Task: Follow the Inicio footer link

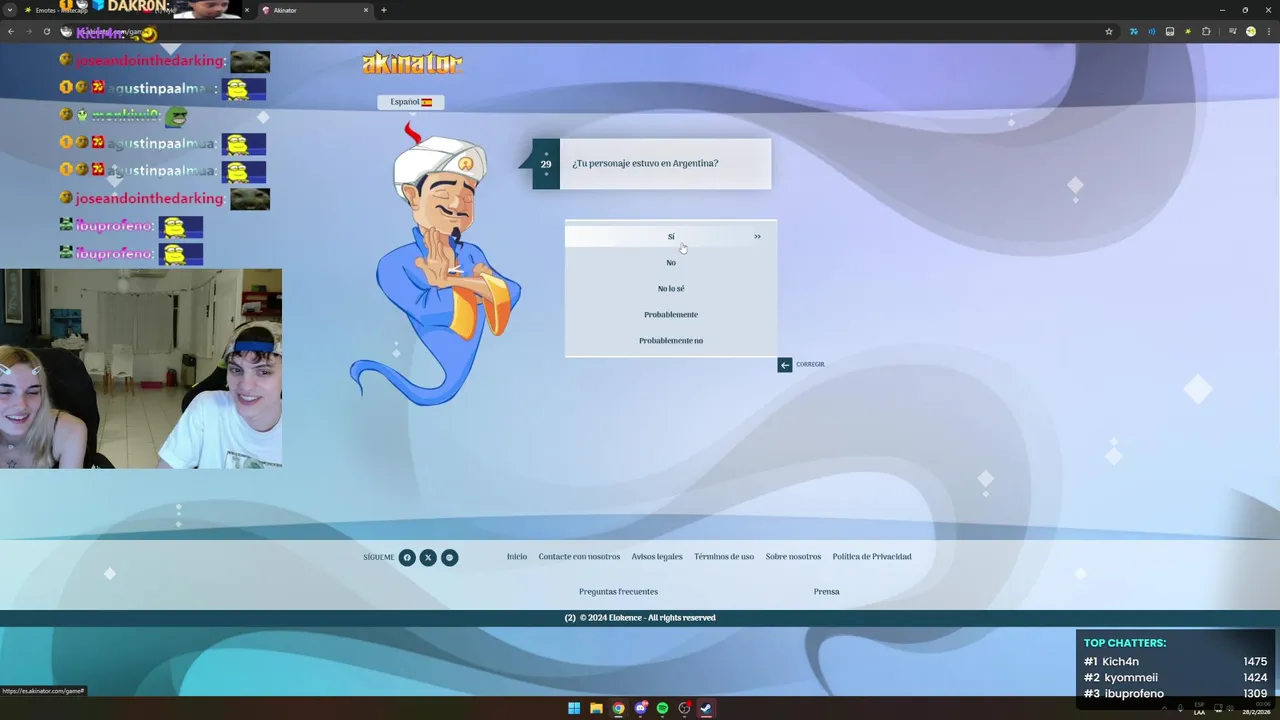Action: click(x=517, y=557)
